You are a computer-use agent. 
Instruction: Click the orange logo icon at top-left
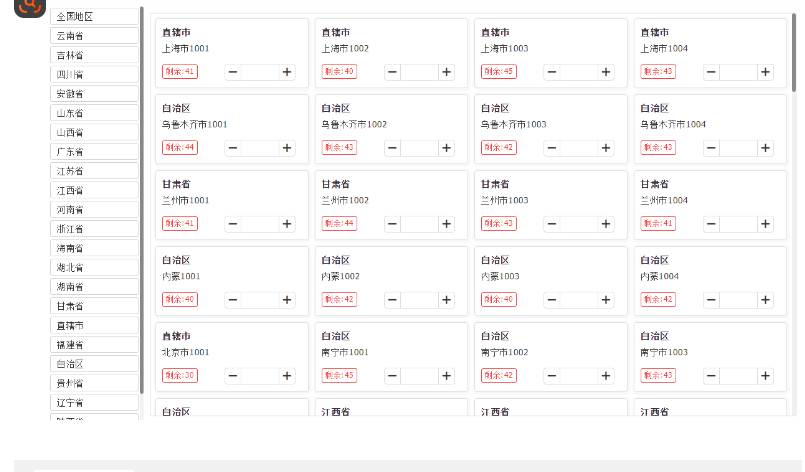tap(30, 6)
